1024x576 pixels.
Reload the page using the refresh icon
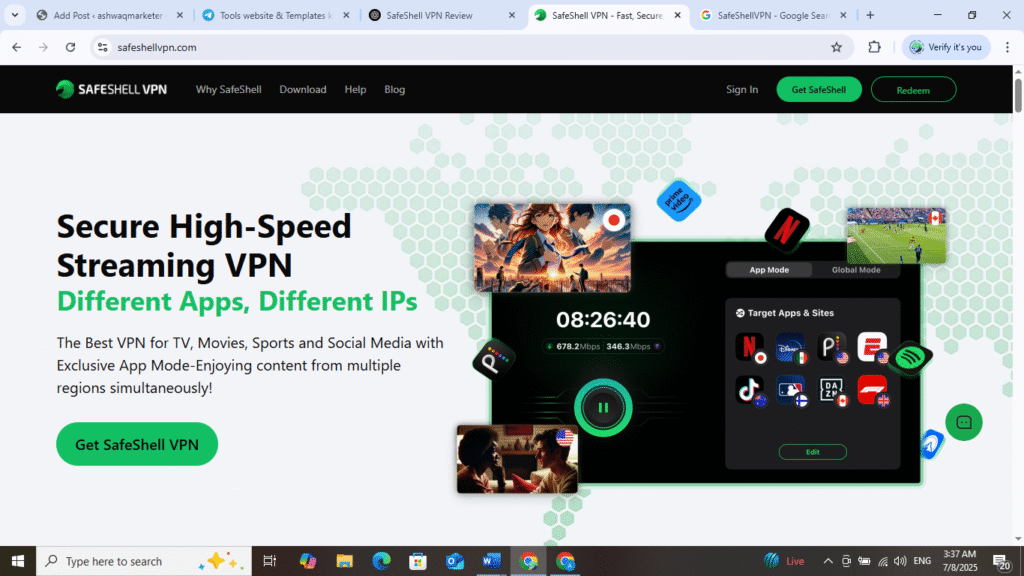pos(70,47)
